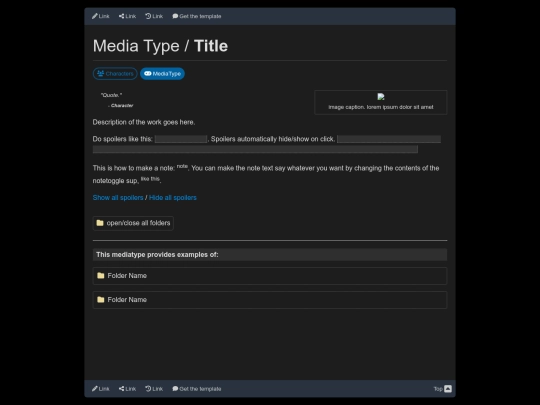
Task: Expand the first Folder Name row
Action: 270,276
